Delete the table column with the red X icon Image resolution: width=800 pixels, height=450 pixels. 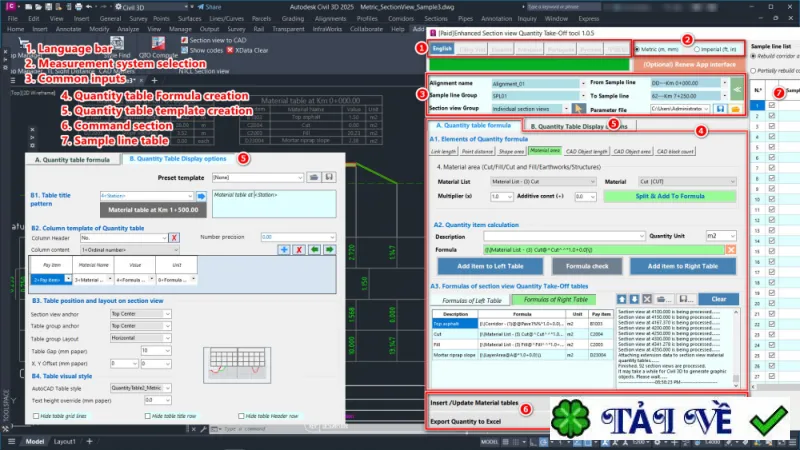click(x=299, y=249)
